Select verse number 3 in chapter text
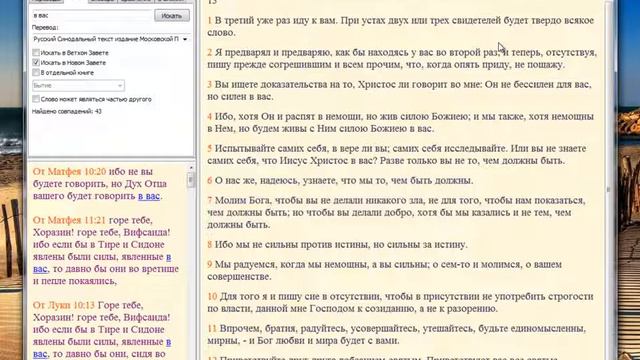 [209, 84]
